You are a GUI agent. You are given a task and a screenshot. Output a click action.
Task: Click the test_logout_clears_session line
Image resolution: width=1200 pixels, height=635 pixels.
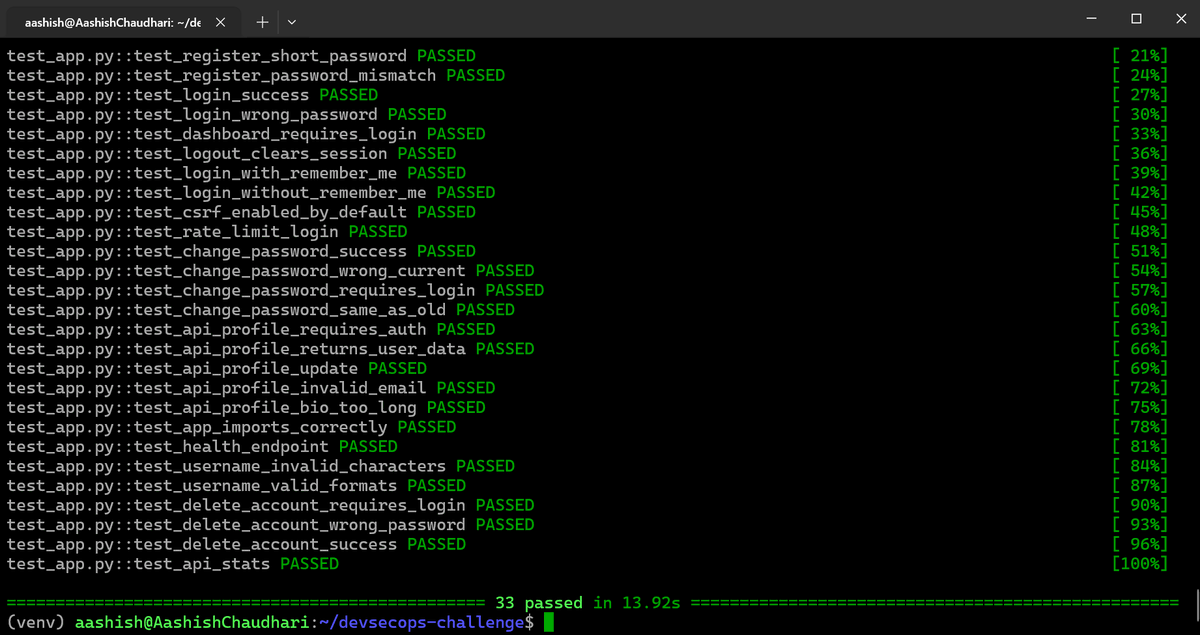pyautogui.click(x=232, y=153)
